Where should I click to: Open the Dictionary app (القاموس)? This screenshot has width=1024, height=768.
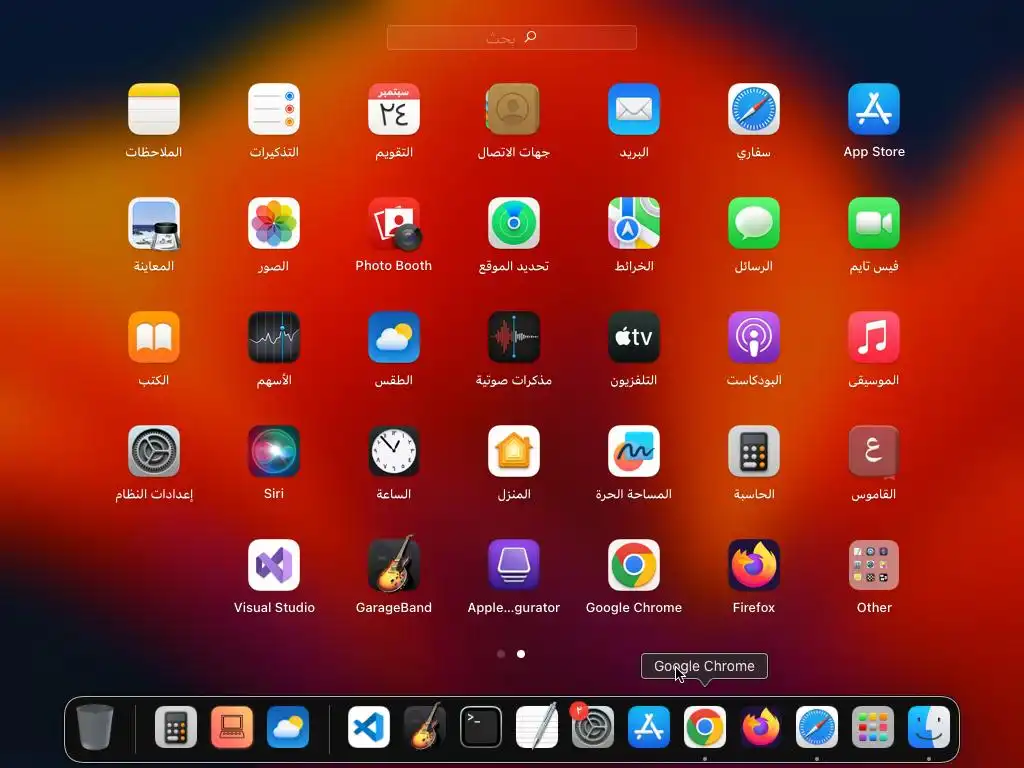pos(874,451)
